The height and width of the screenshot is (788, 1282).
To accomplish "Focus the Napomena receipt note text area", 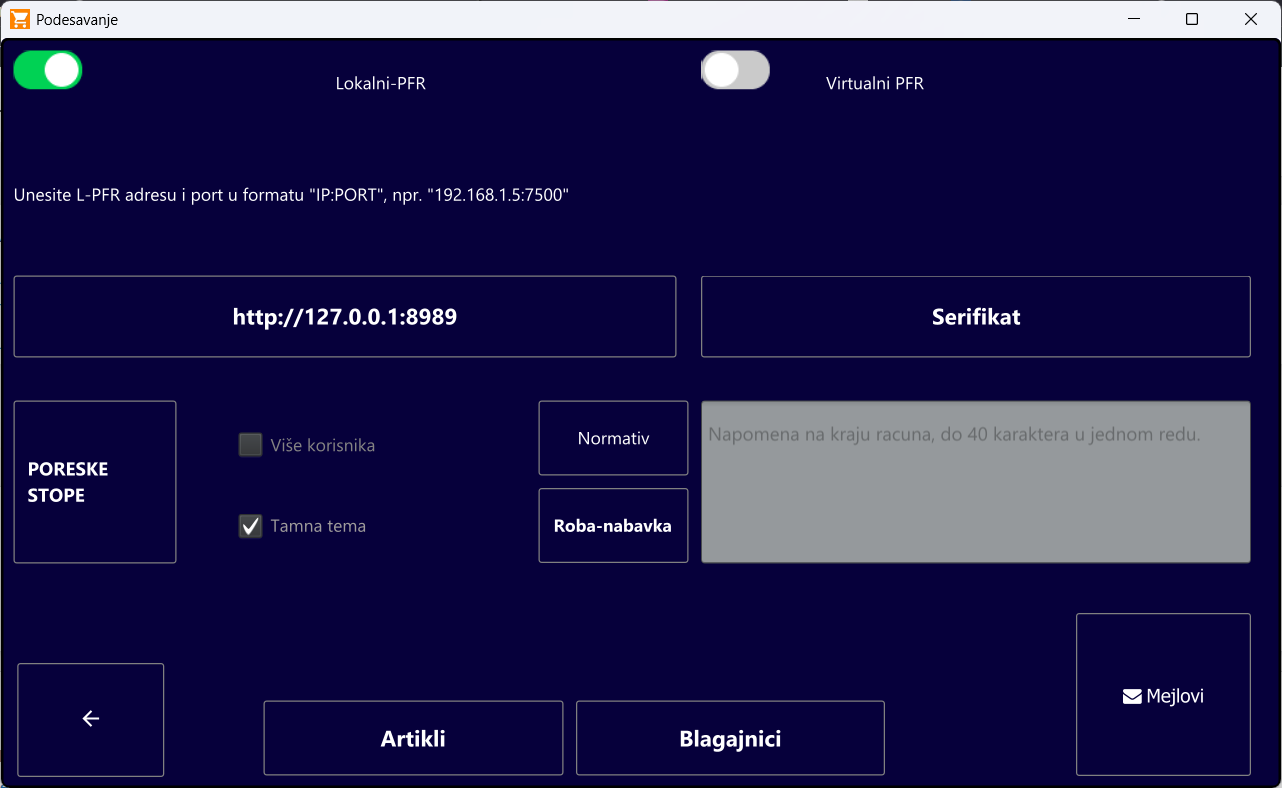I will (x=975, y=482).
